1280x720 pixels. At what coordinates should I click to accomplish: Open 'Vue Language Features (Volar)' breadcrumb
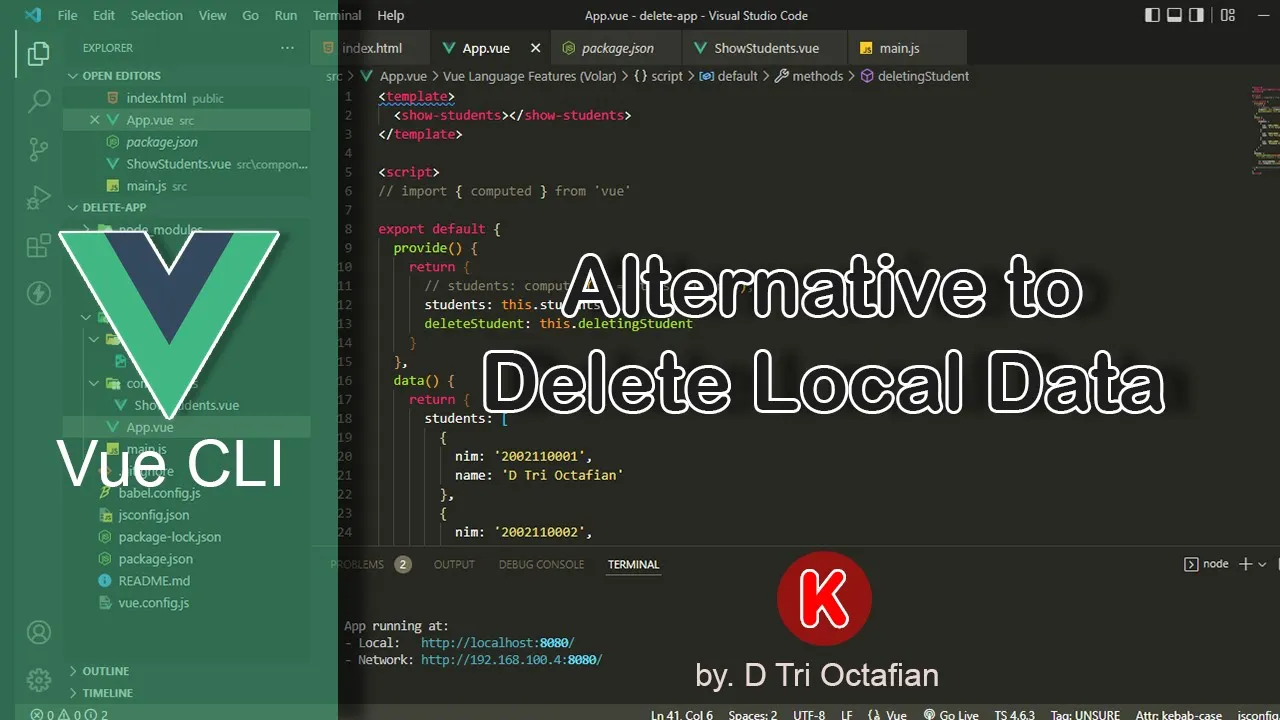[528, 76]
